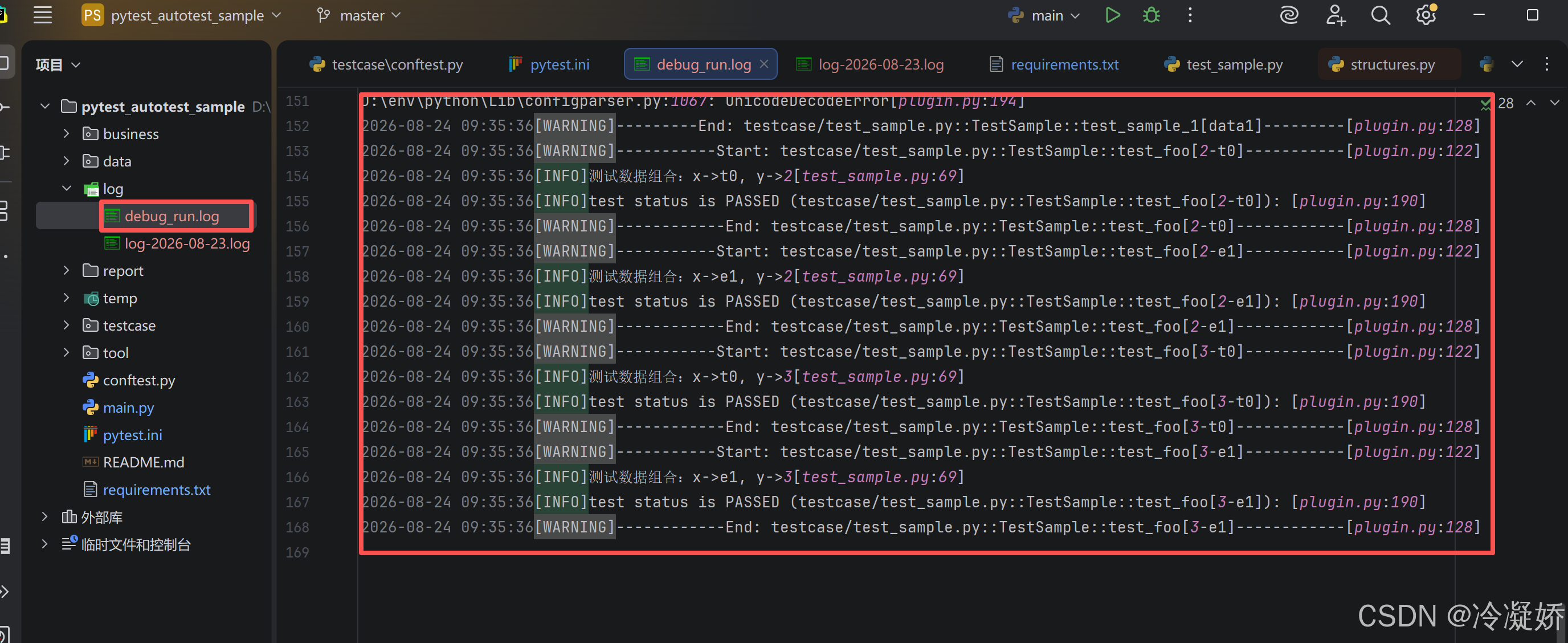Open log-2026-08-23.log in the project tree
Viewport: 1568px width, 643px height.
tap(187, 243)
